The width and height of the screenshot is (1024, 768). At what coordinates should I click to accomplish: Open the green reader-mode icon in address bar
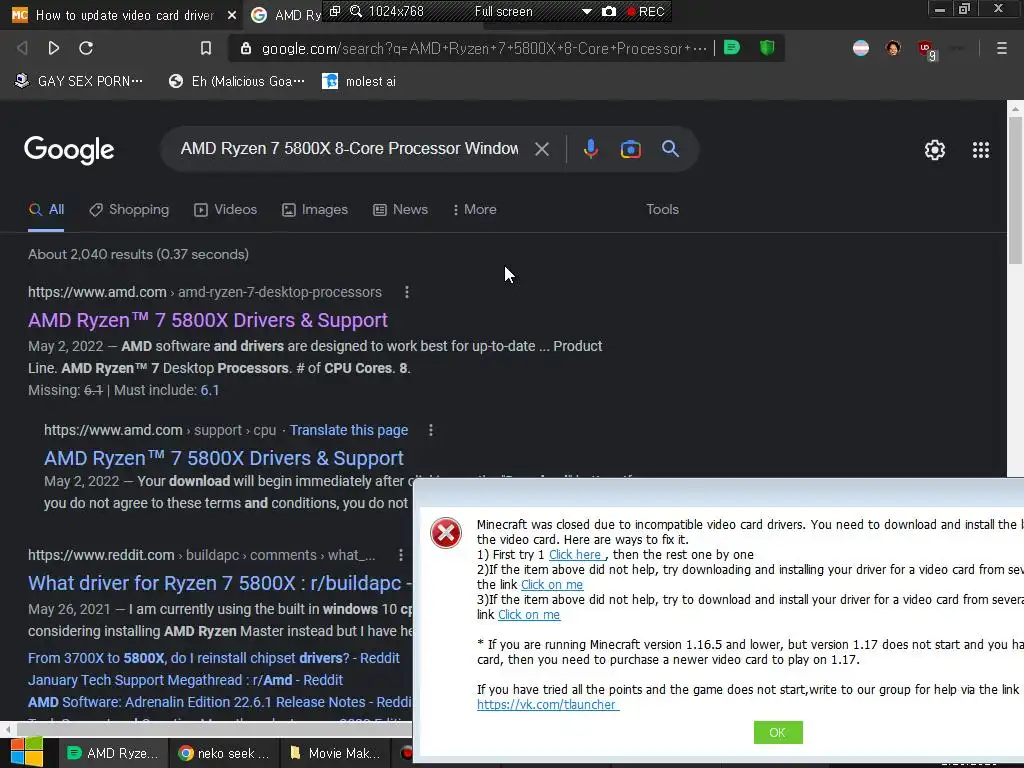[x=732, y=48]
